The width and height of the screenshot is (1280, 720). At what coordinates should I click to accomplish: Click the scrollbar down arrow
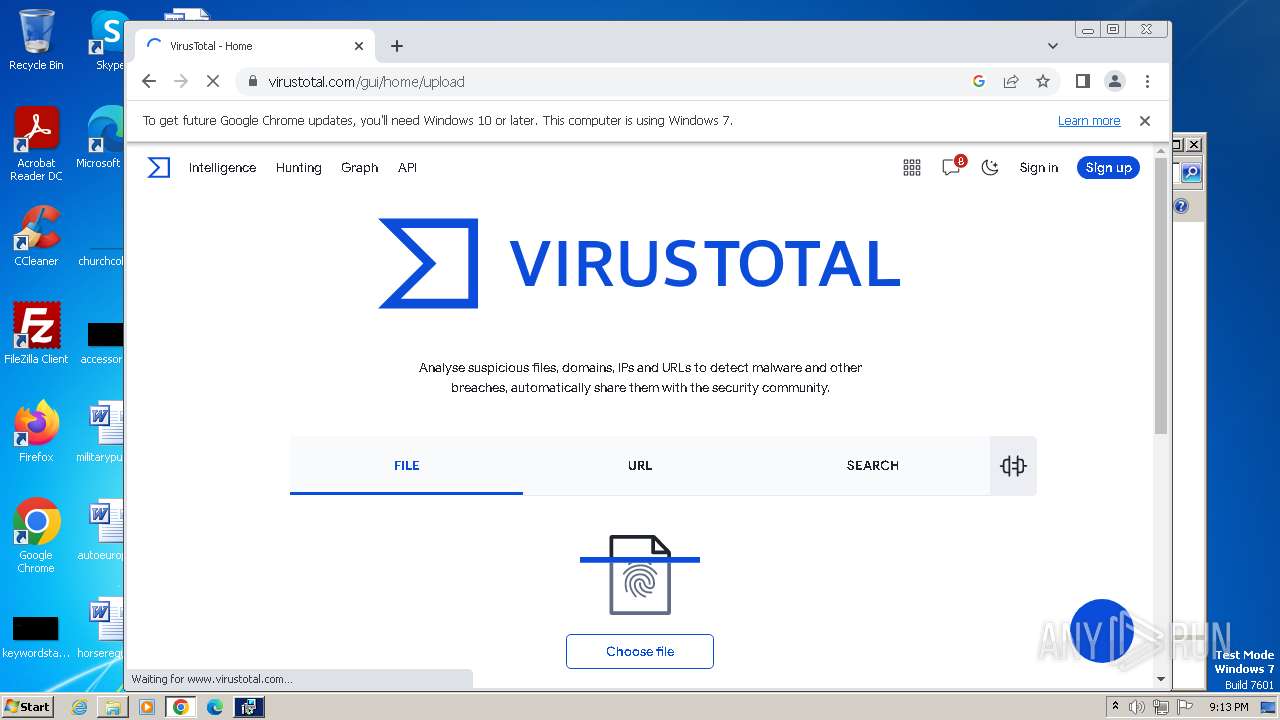(1161, 679)
